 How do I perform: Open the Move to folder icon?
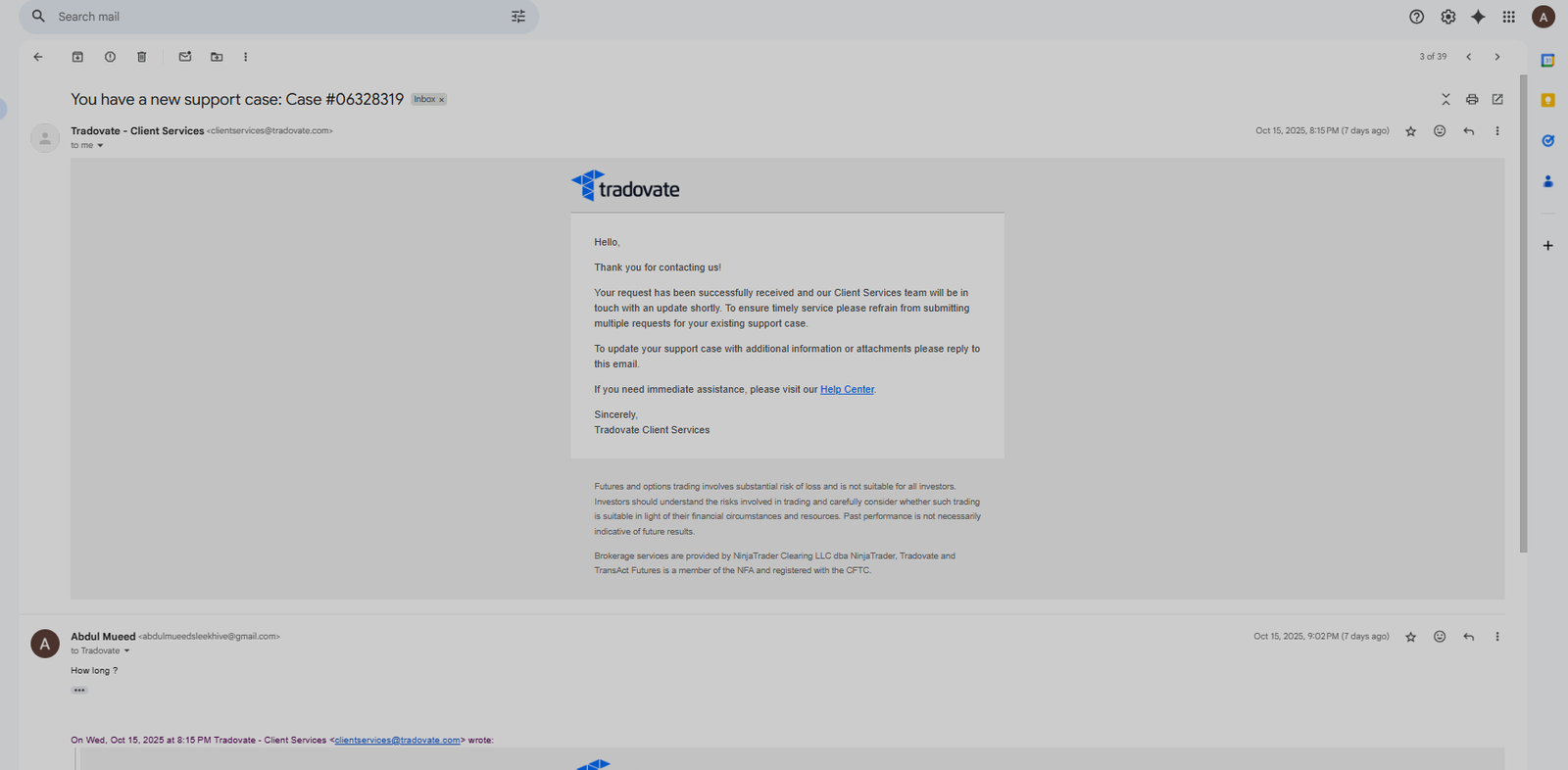(217, 57)
